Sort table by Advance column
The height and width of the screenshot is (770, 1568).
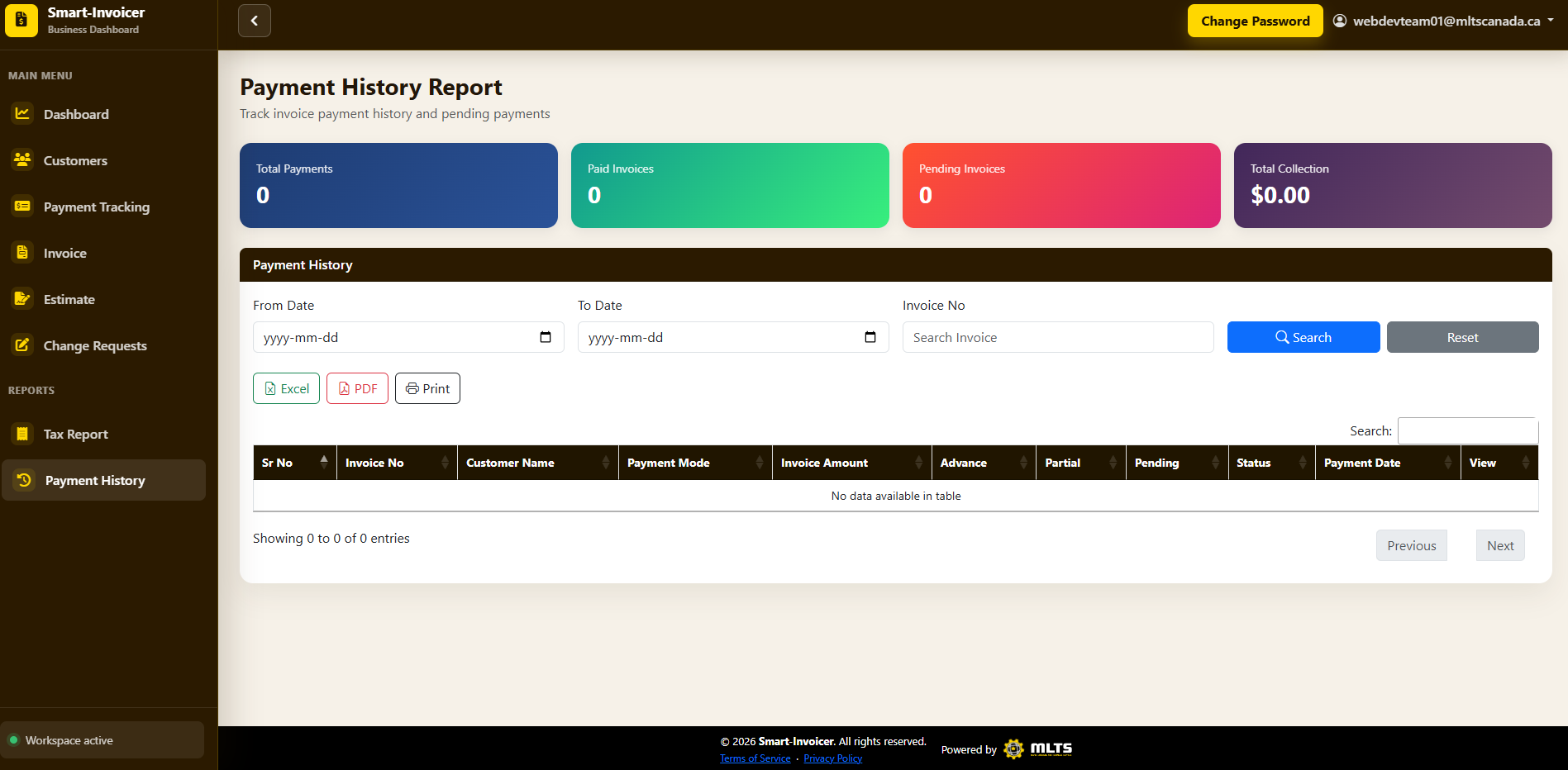pyautogui.click(x=984, y=463)
